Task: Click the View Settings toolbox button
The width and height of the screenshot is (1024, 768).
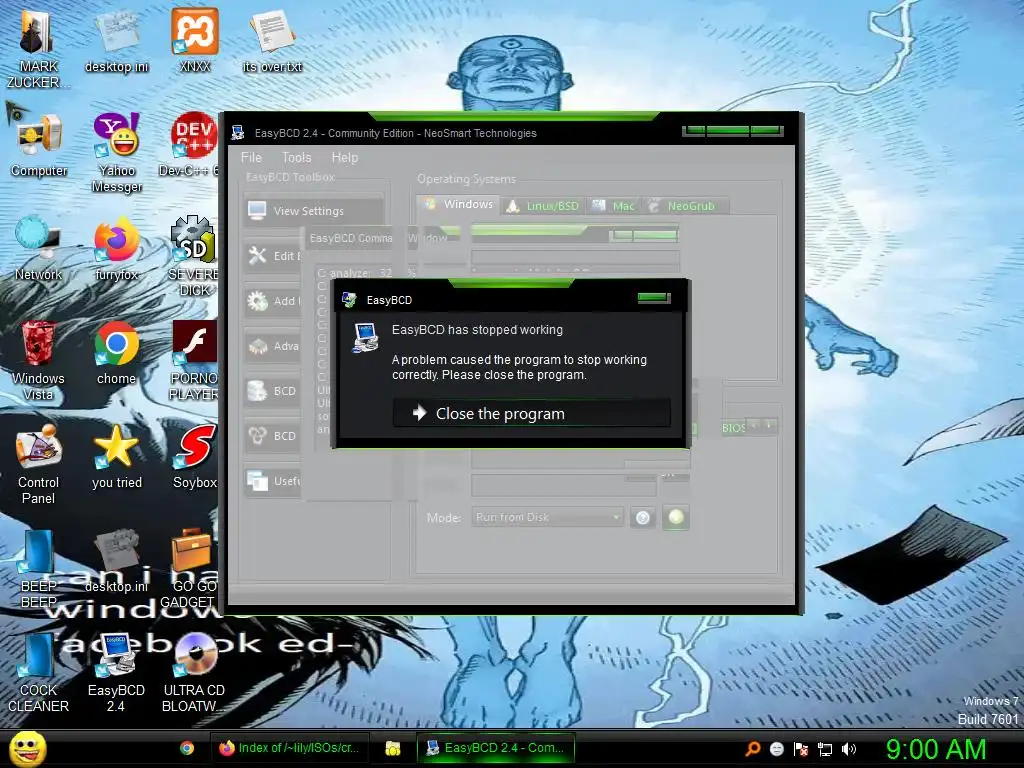Action: tap(313, 210)
